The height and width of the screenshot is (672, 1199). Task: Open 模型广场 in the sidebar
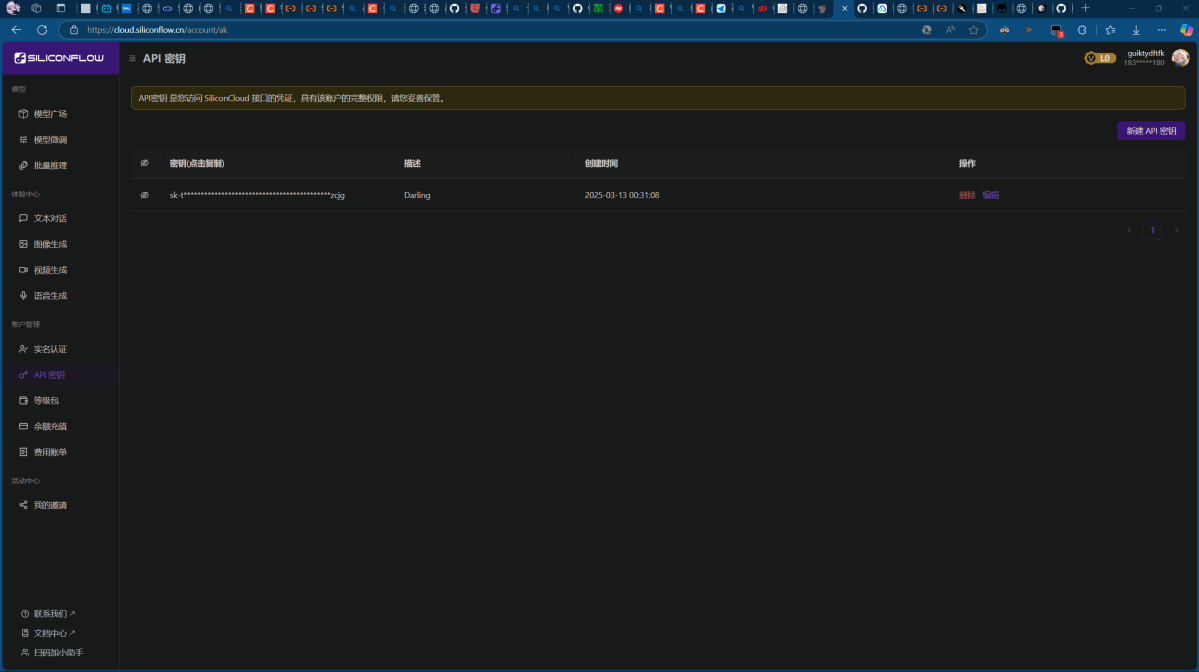coord(50,114)
